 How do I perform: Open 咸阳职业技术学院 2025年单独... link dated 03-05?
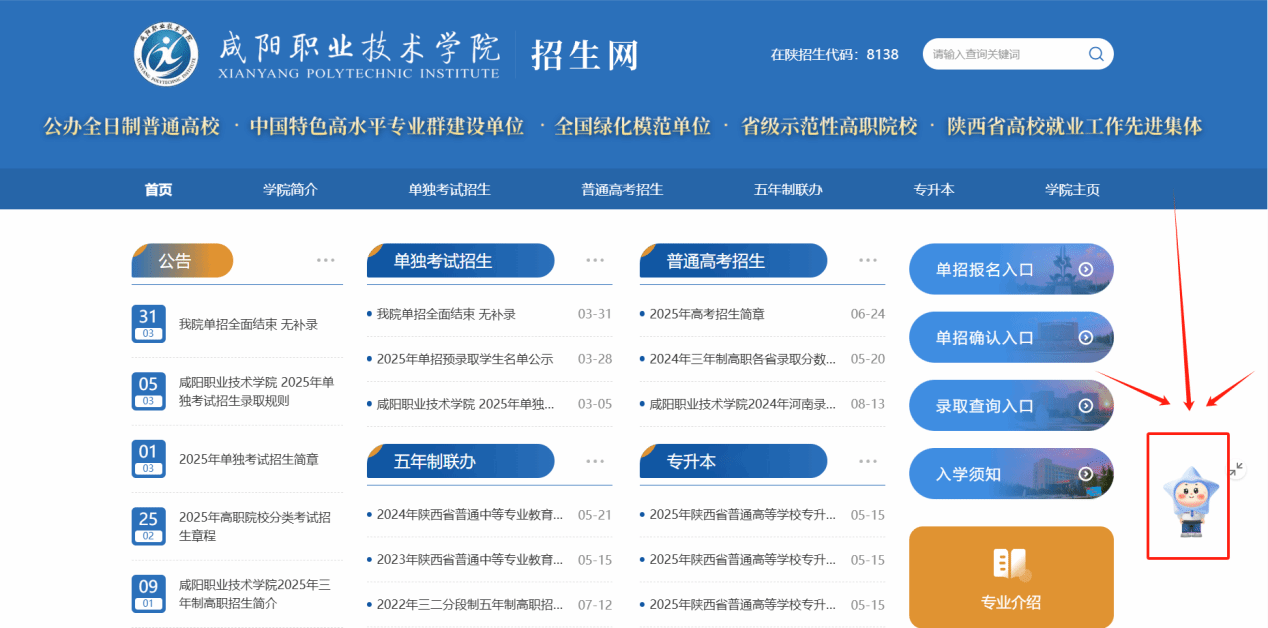(464, 404)
